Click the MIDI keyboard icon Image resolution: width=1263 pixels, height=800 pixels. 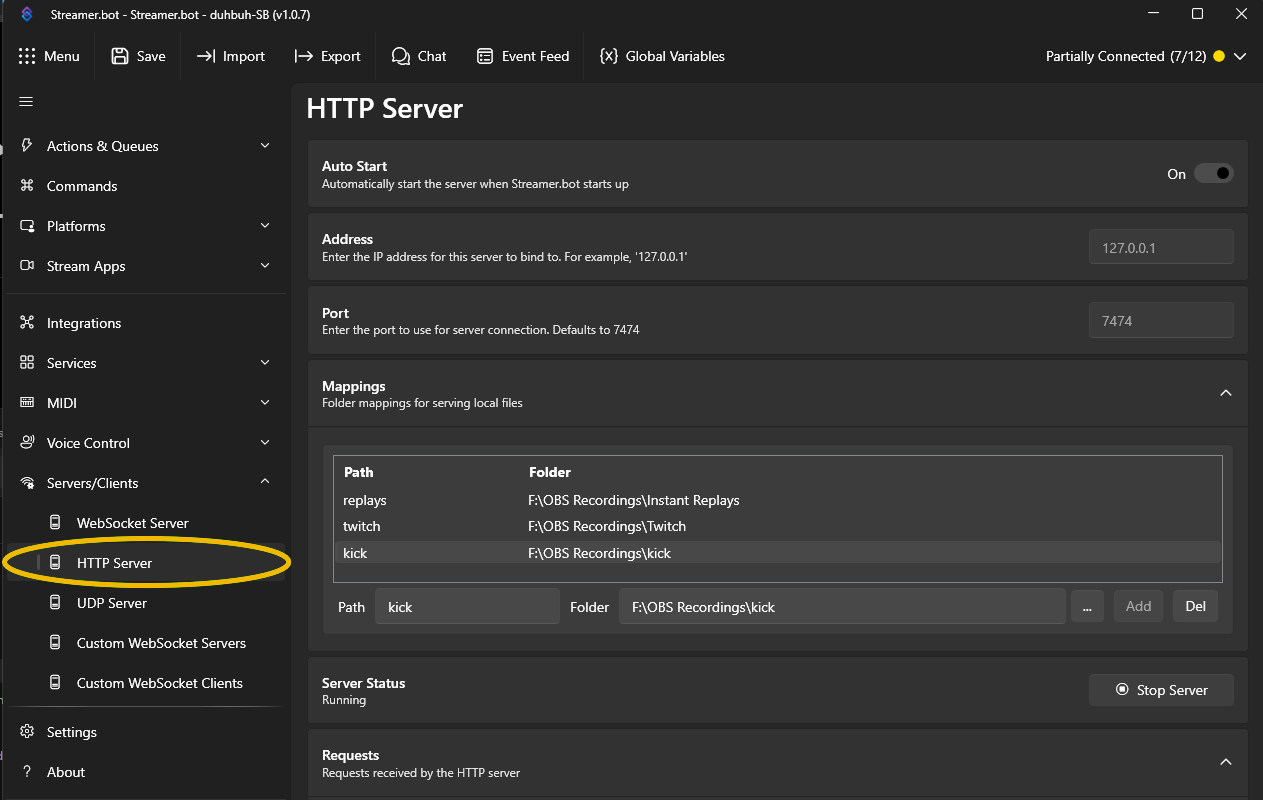(27, 403)
